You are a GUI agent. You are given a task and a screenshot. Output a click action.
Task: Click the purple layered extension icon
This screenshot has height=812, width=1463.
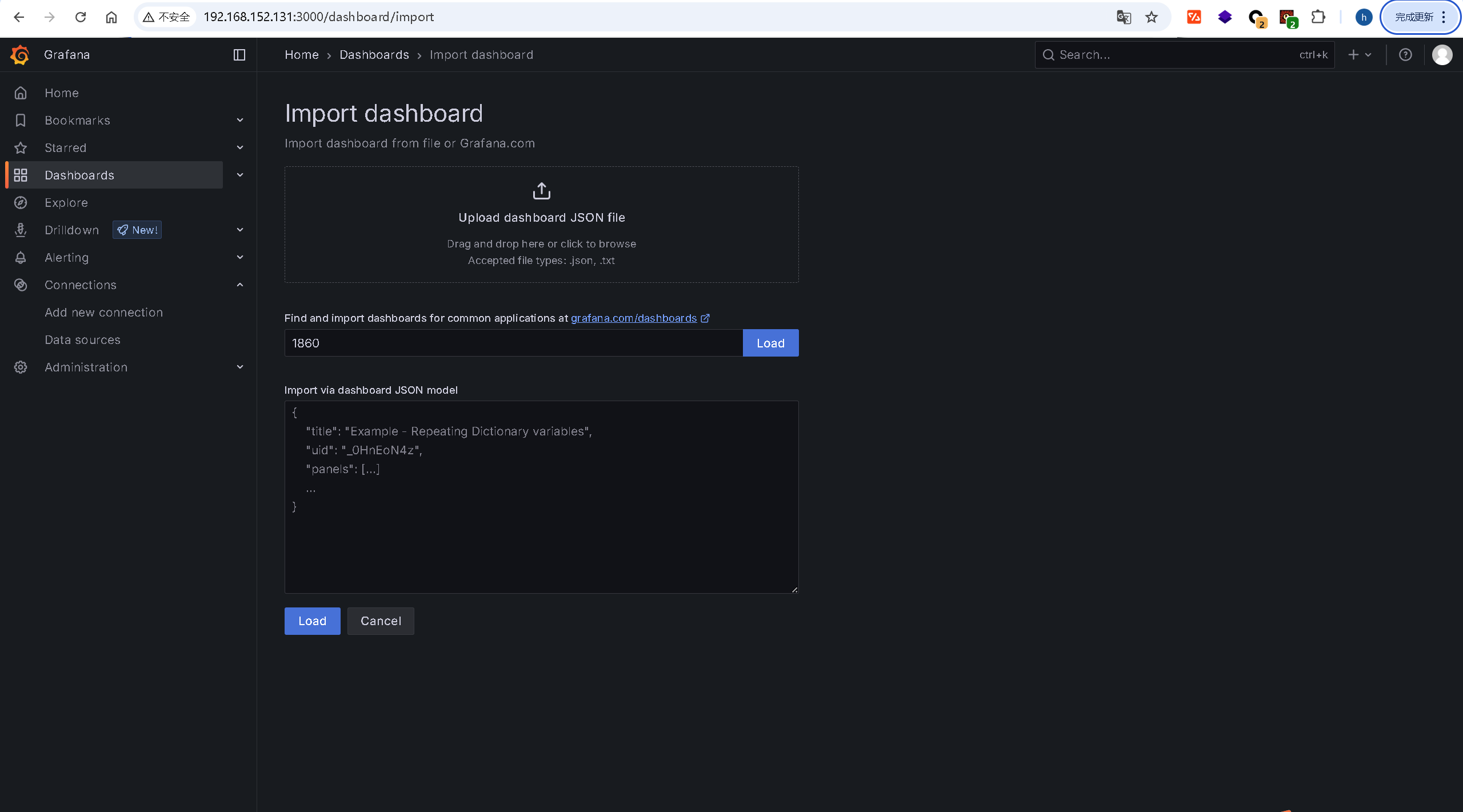pos(1225,17)
